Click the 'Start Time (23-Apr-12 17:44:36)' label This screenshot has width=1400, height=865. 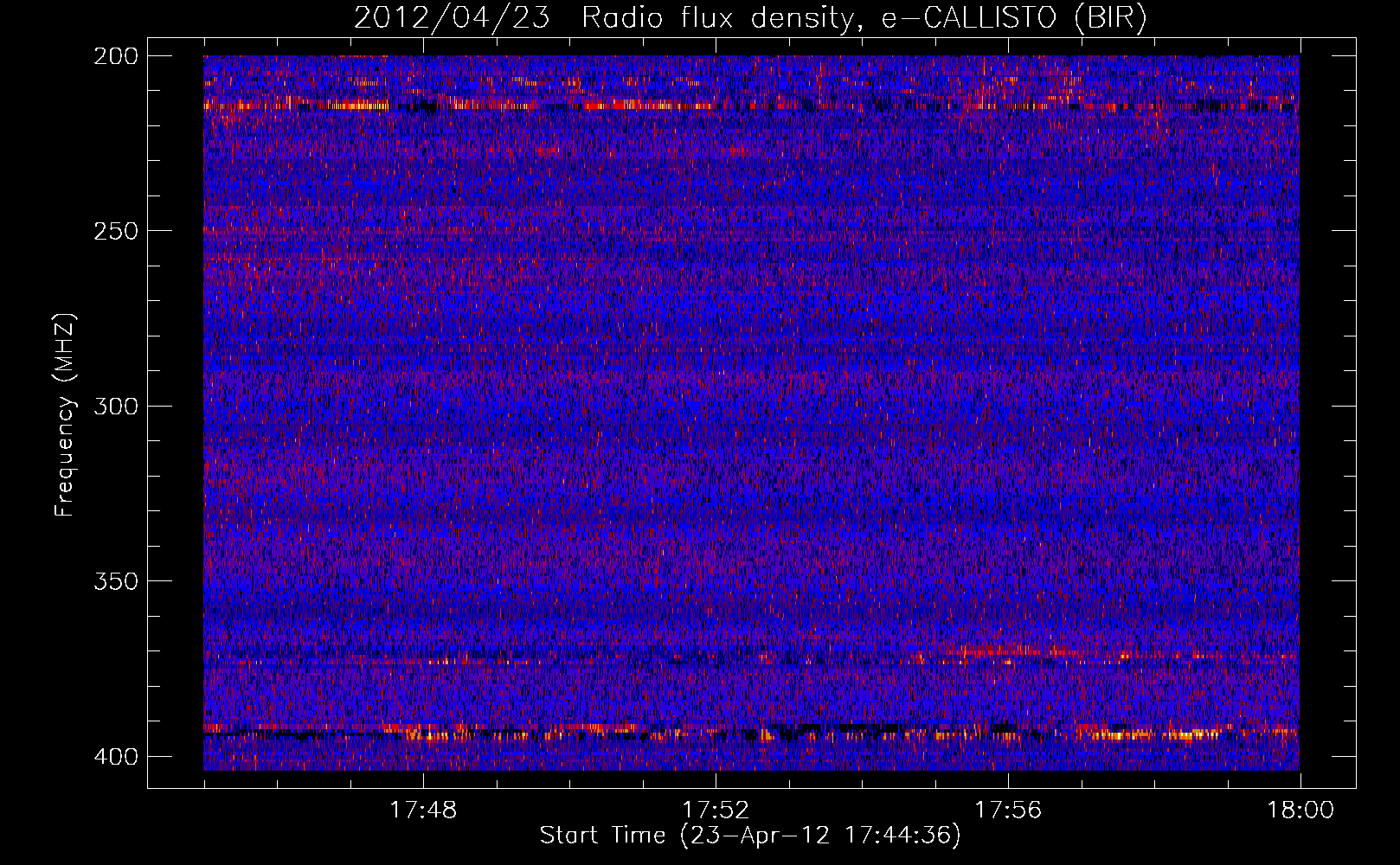(750, 836)
